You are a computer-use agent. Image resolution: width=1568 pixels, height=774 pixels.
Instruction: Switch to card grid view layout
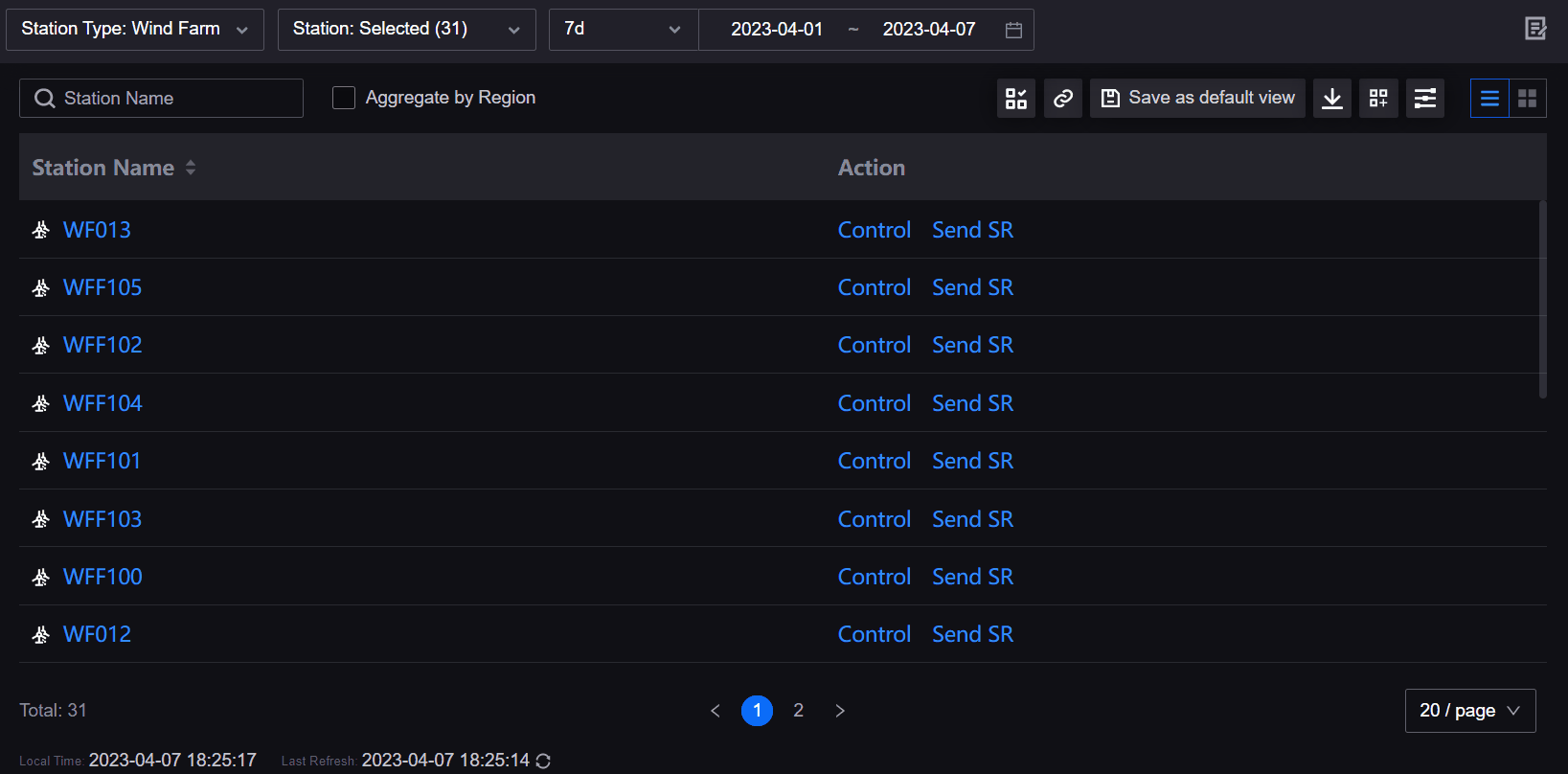(x=1528, y=98)
